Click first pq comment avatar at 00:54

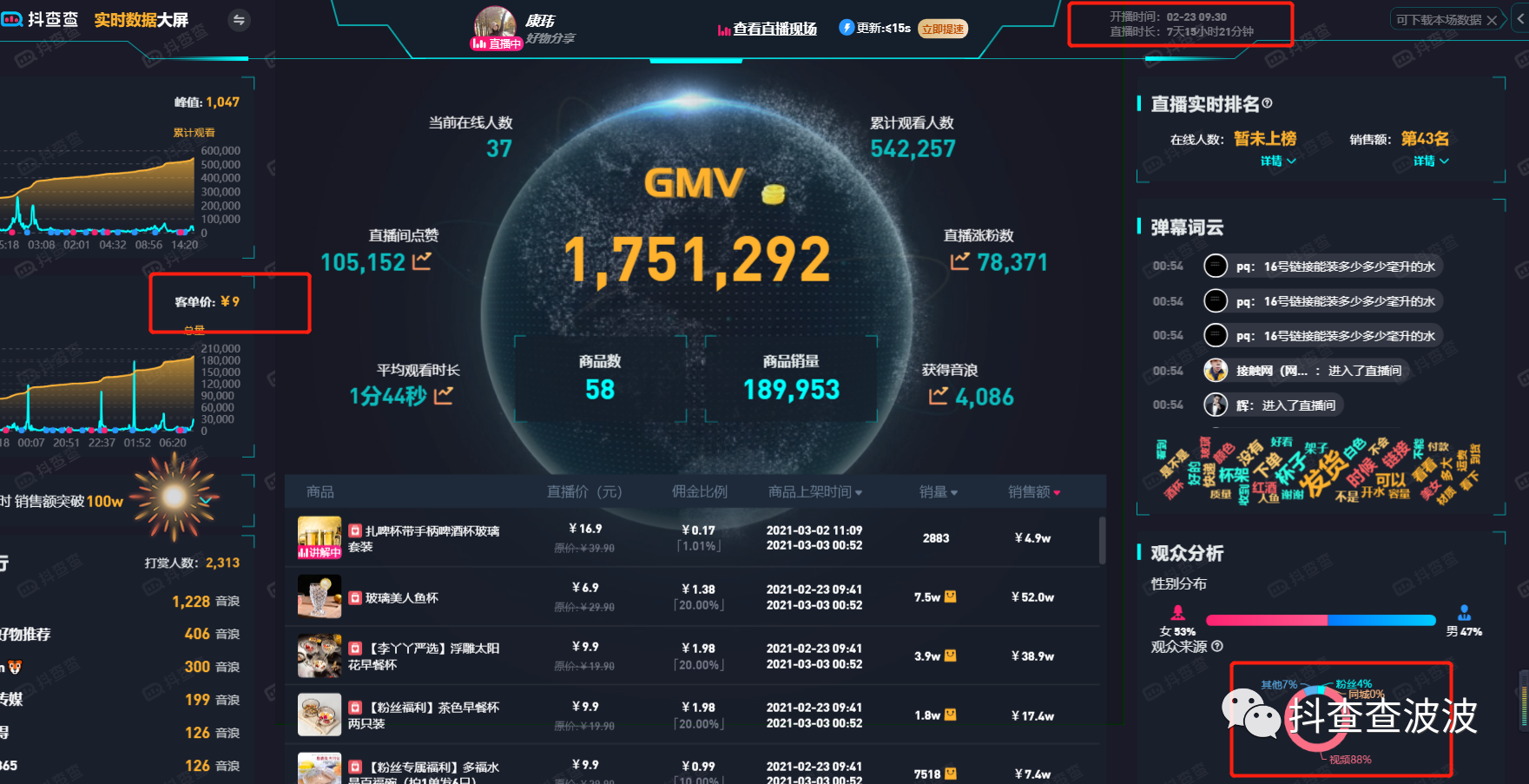[1216, 266]
